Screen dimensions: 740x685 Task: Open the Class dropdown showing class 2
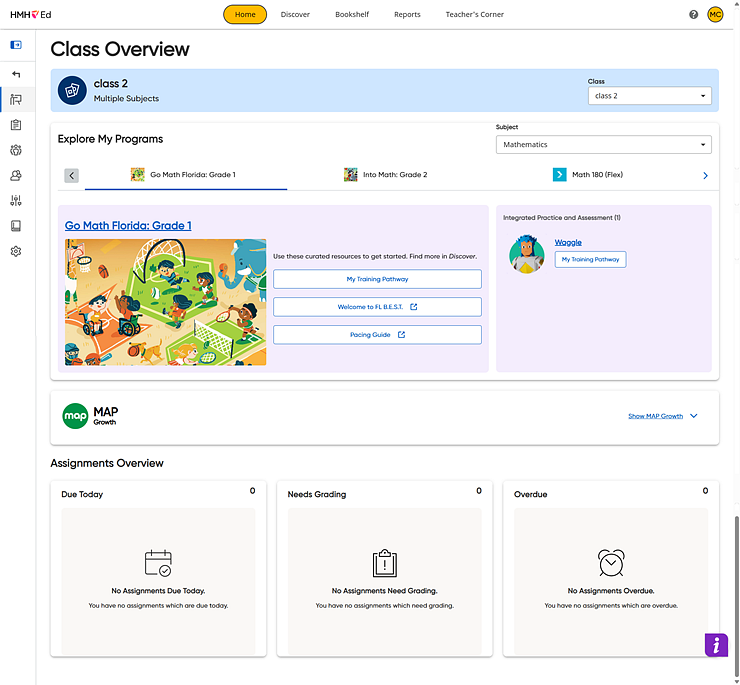649,96
